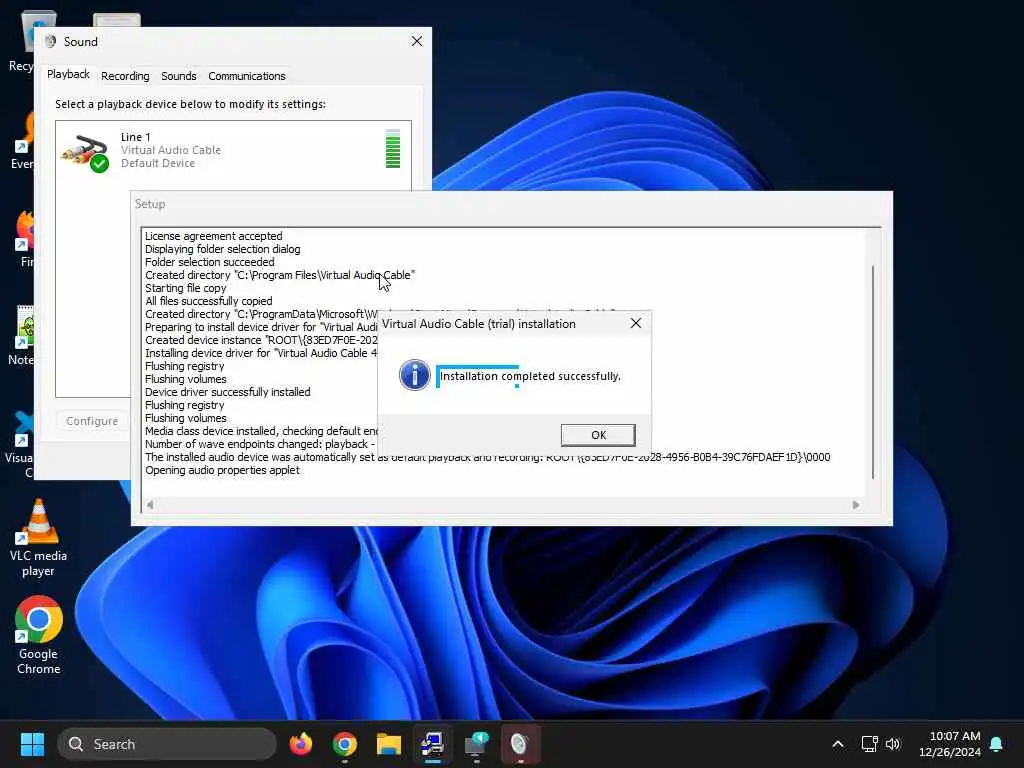1024x768 pixels.
Task: Click the right arrow of Setup log scrollbar
Action: [856, 504]
